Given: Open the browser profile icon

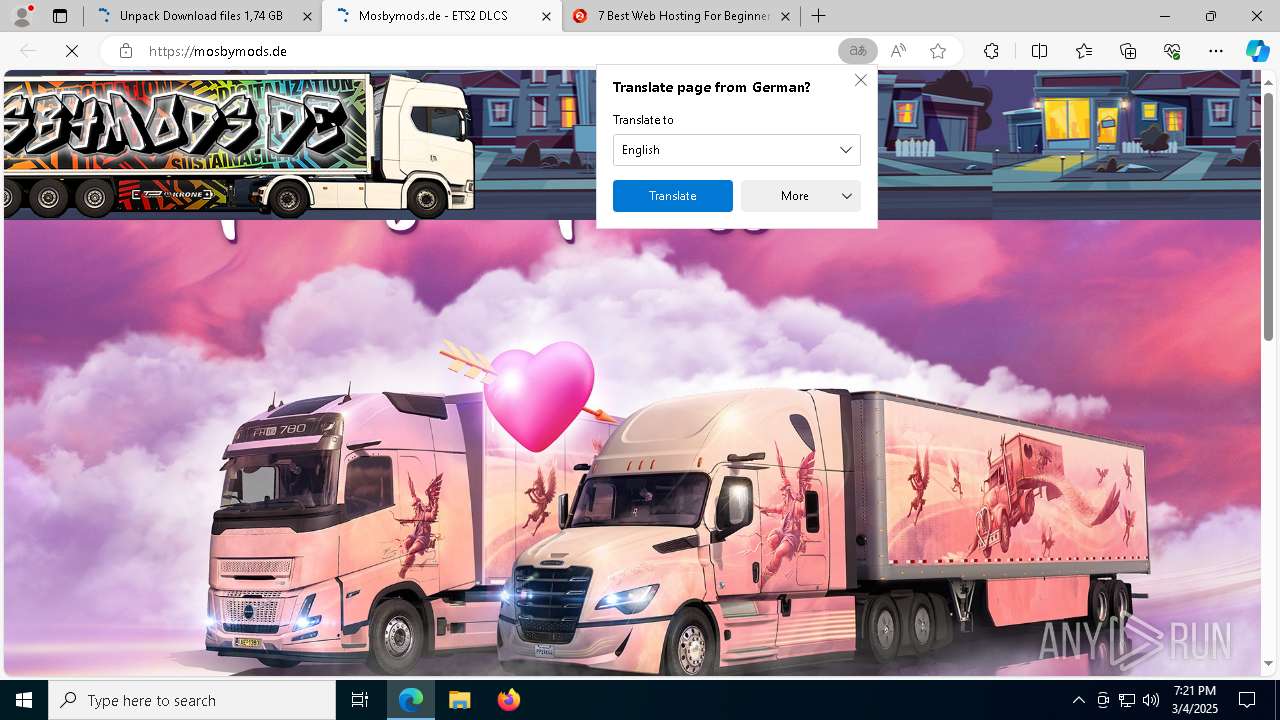Looking at the screenshot, I should click(22, 16).
